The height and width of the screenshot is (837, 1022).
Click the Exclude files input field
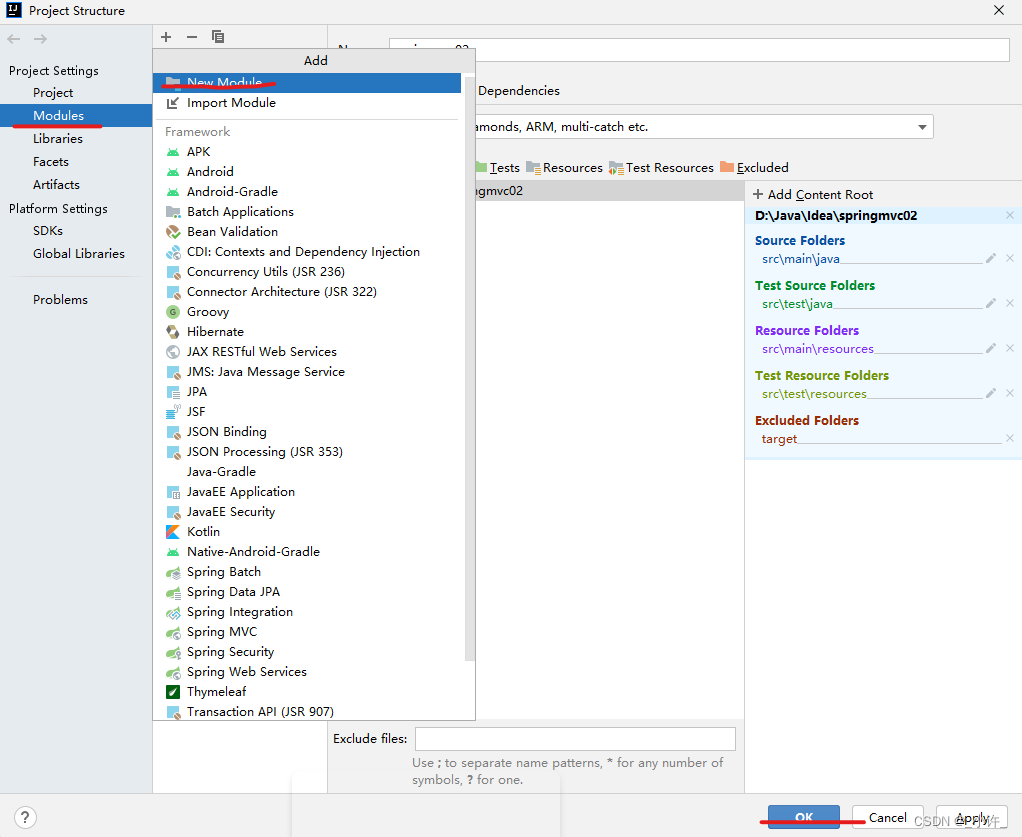(x=576, y=739)
